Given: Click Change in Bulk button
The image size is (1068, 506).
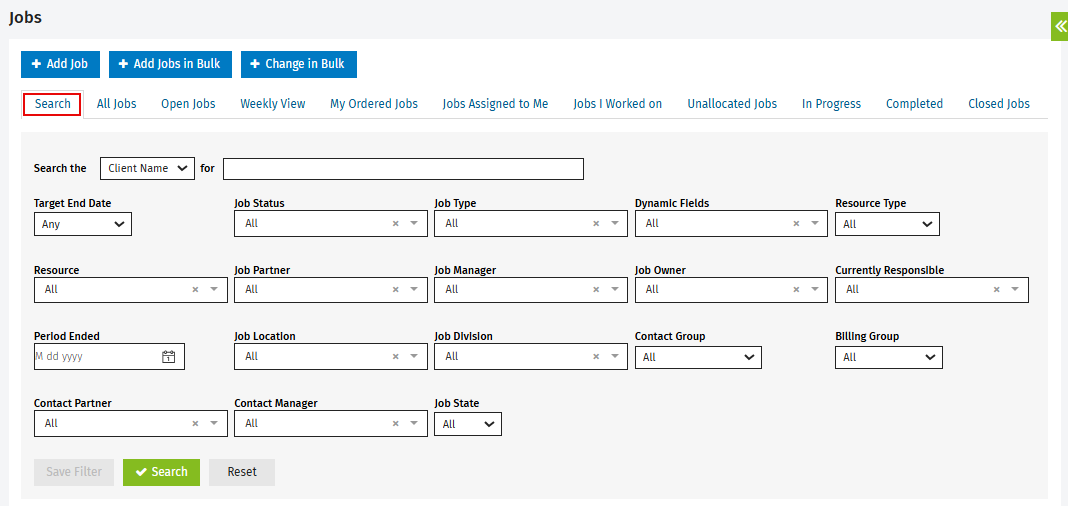Looking at the screenshot, I should (298, 64).
